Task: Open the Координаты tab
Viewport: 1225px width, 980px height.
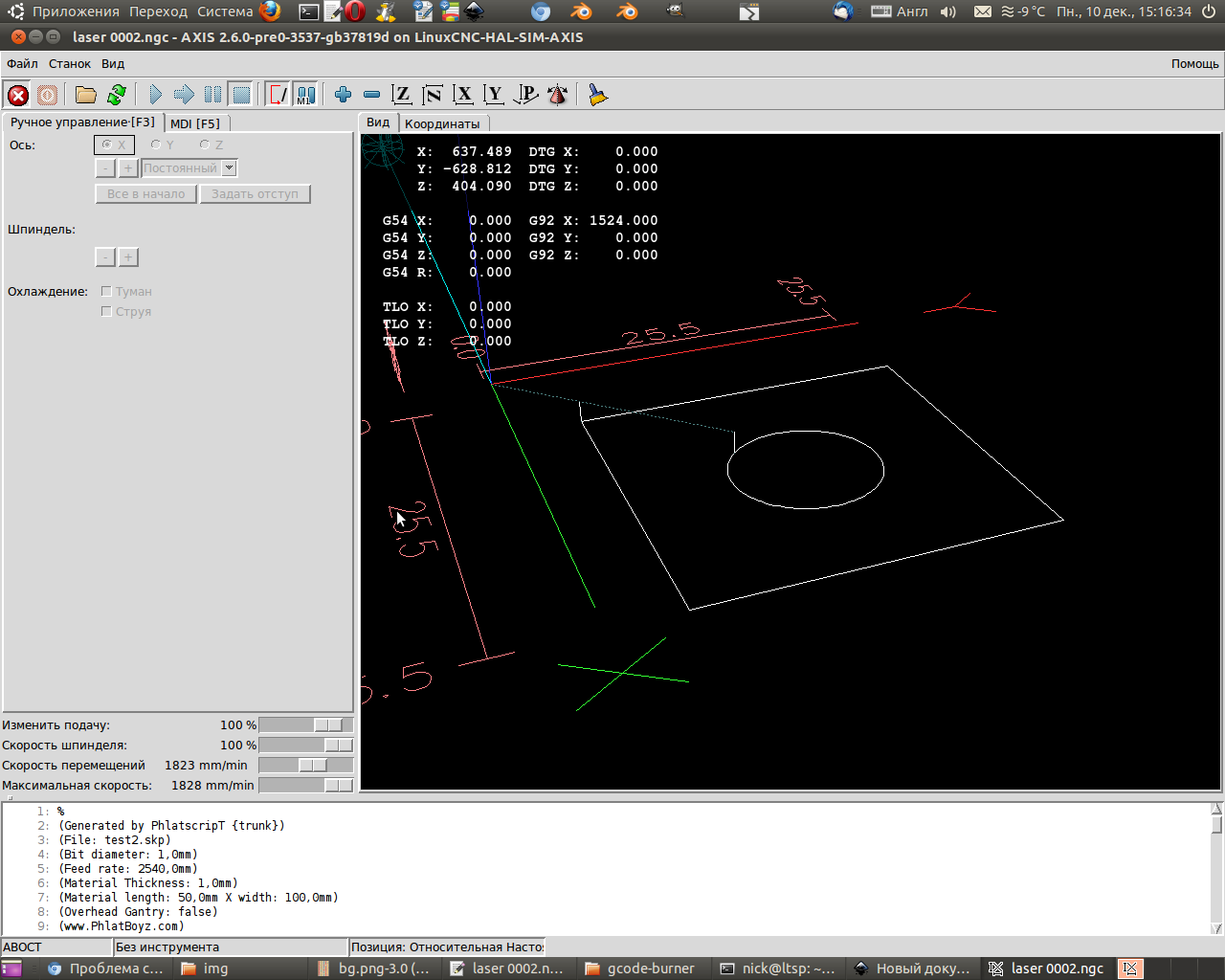Action: point(442,124)
